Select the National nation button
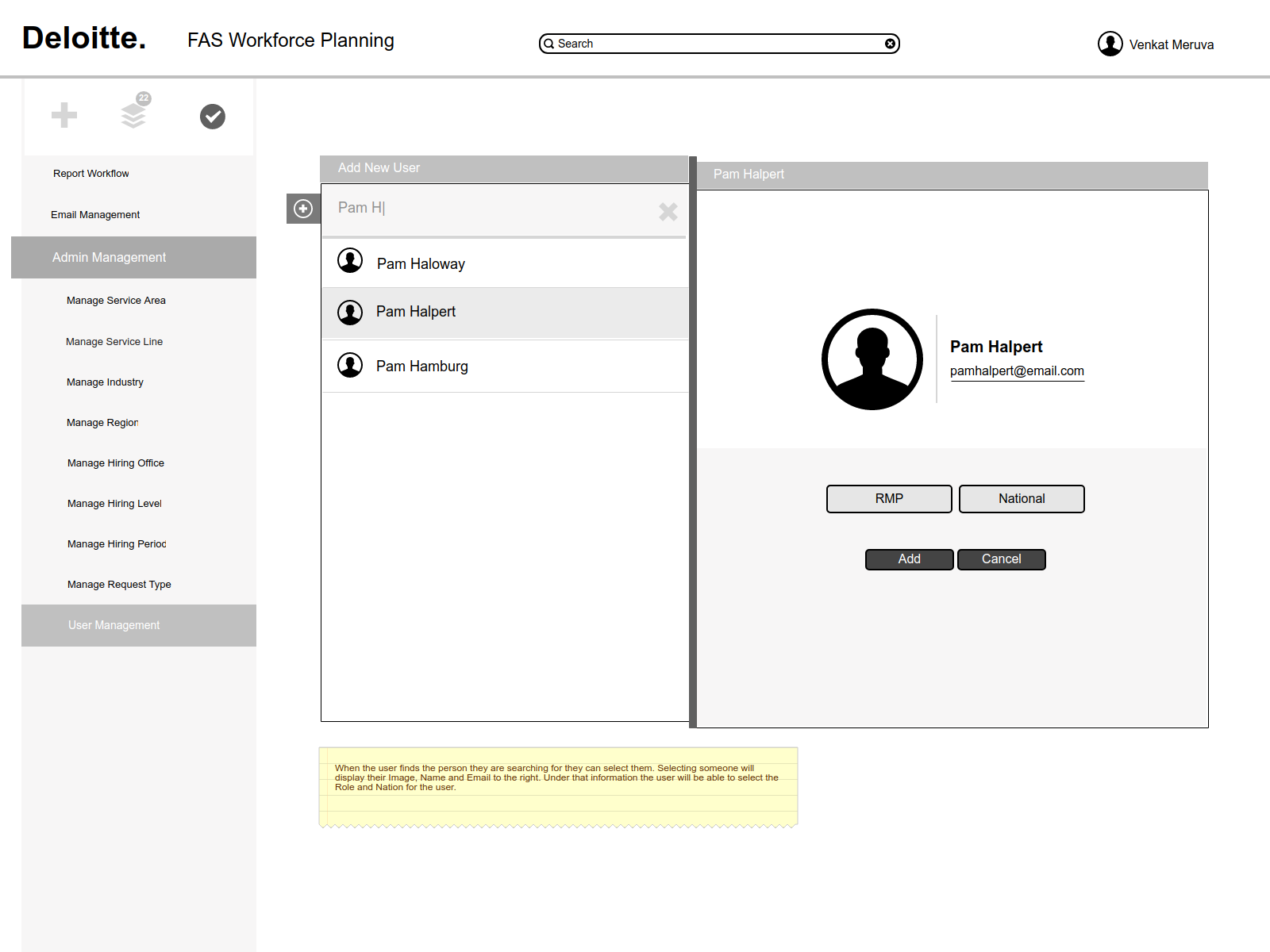 tap(1022, 499)
